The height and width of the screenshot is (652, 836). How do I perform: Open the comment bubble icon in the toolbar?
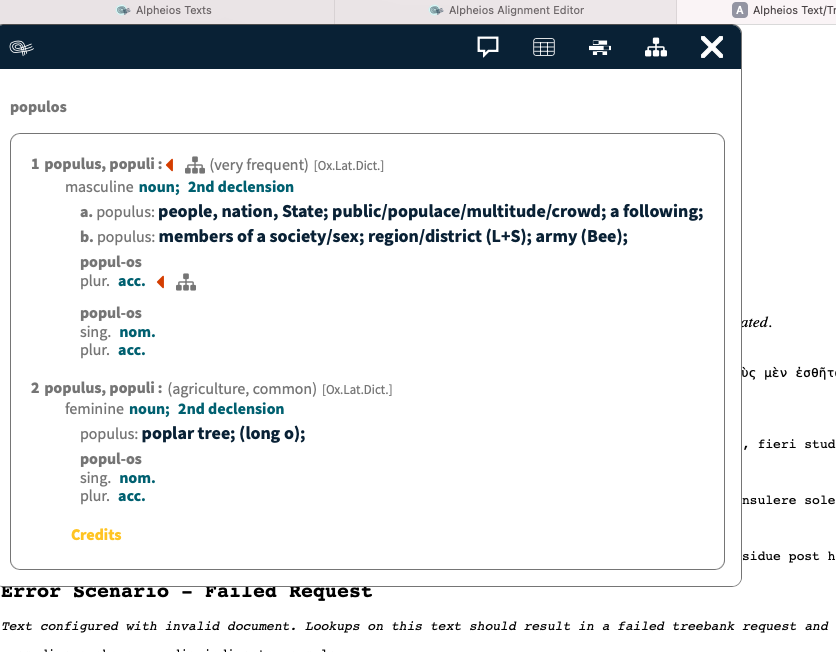pyautogui.click(x=486, y=46)
